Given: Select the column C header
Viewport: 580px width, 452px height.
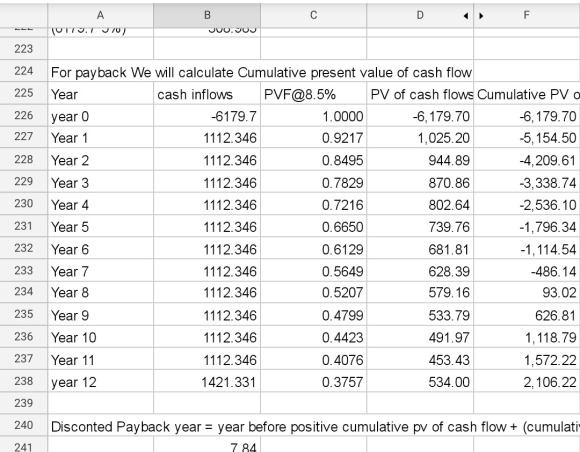Looking at the screenshot, I should point(313,15).
